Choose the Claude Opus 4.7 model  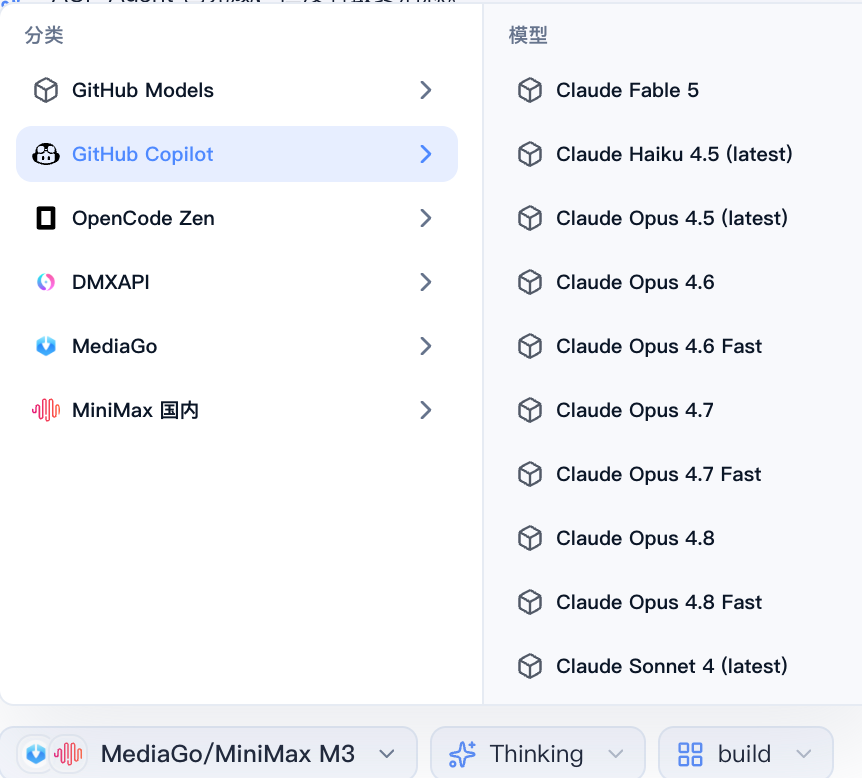point(679,410)
